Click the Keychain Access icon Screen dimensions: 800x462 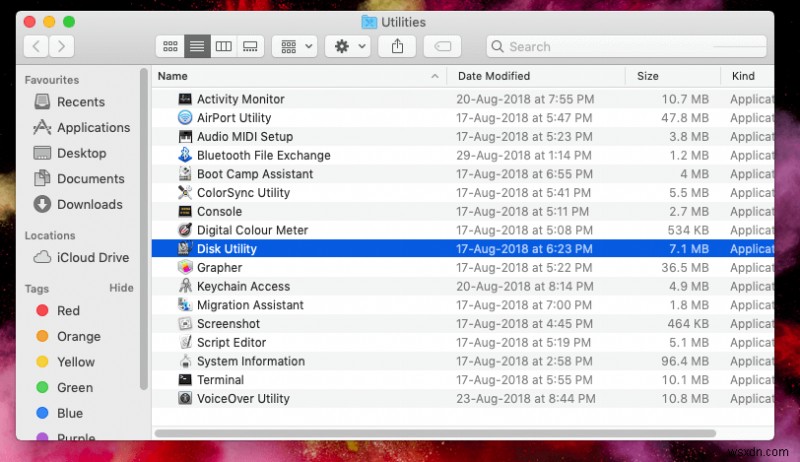coord(185,286)
